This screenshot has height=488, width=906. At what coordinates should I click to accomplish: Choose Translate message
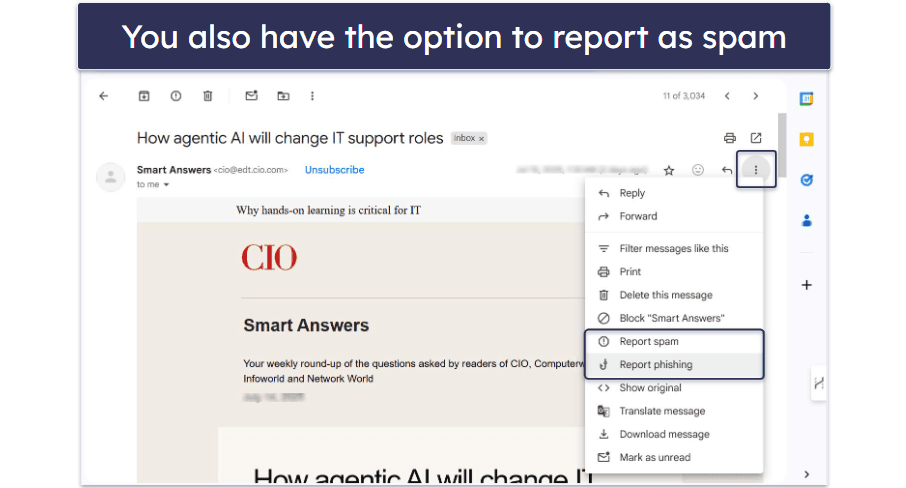click(x=674, y=411)
